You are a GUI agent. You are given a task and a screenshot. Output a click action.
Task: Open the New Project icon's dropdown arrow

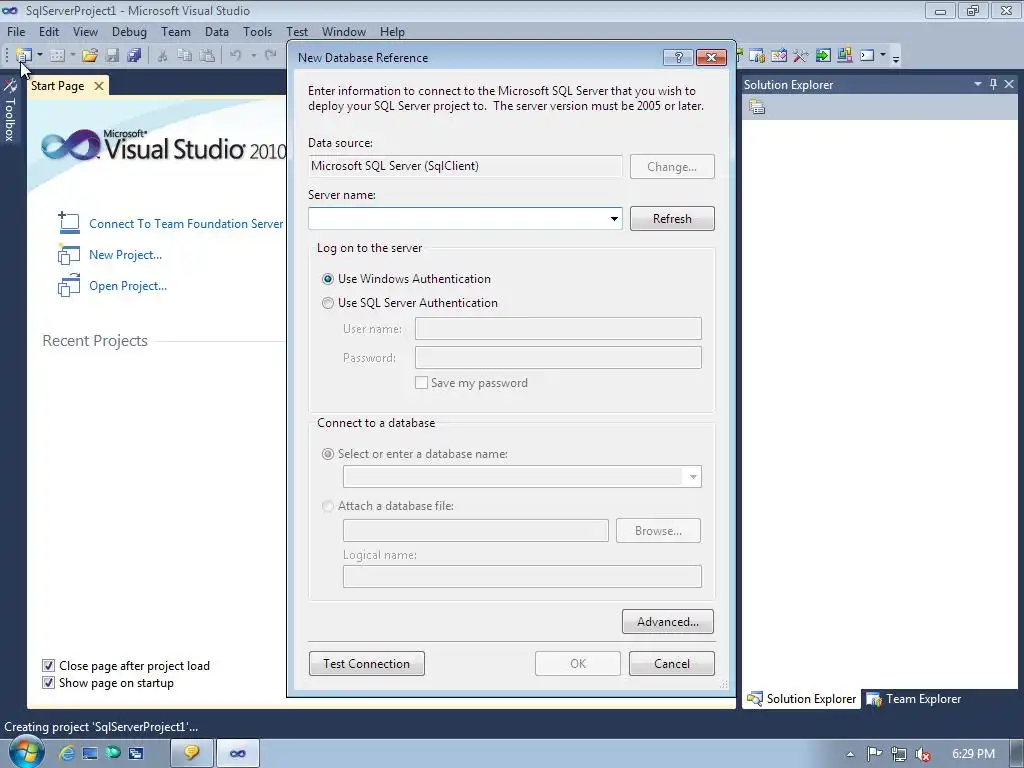pos(40,56)
